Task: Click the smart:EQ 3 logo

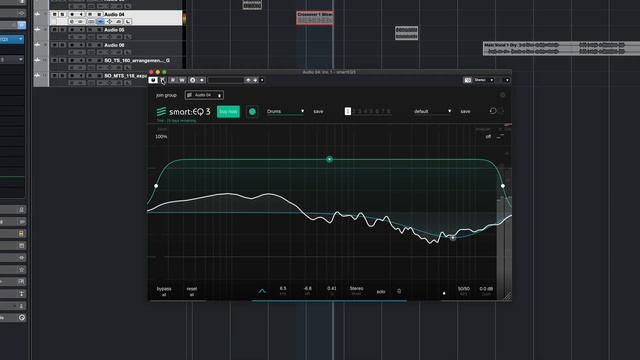Action: click(x=183, y=111)
